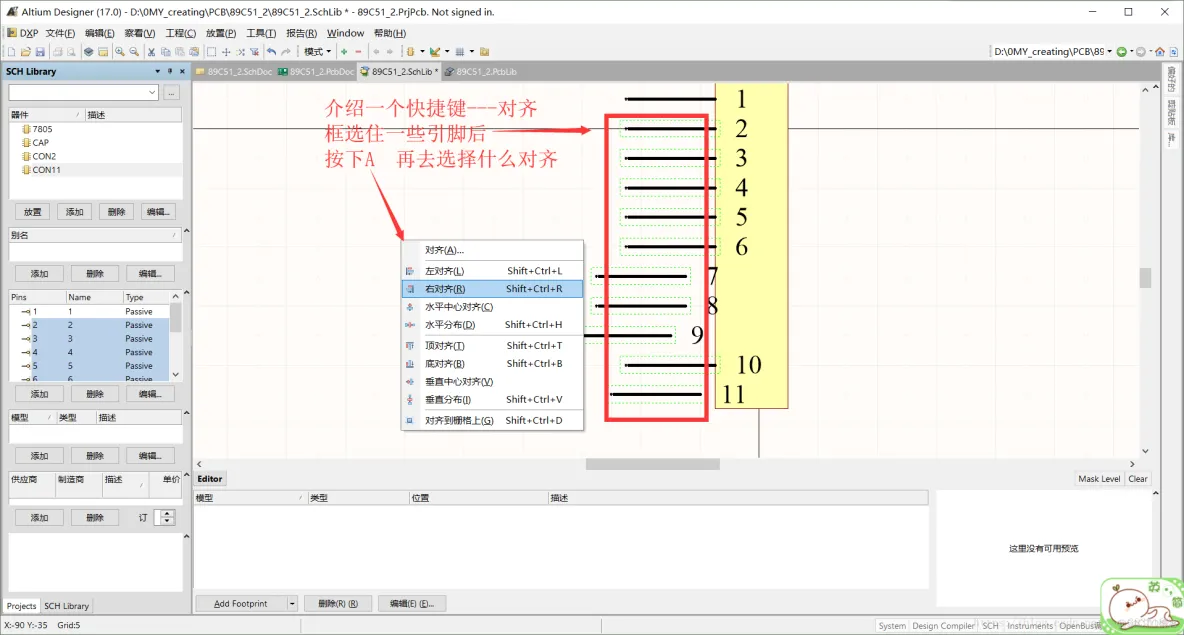Viewport: 1184px width, 635px height.
Task: Click the New document toolbar icon
Action: pos(11,52)
